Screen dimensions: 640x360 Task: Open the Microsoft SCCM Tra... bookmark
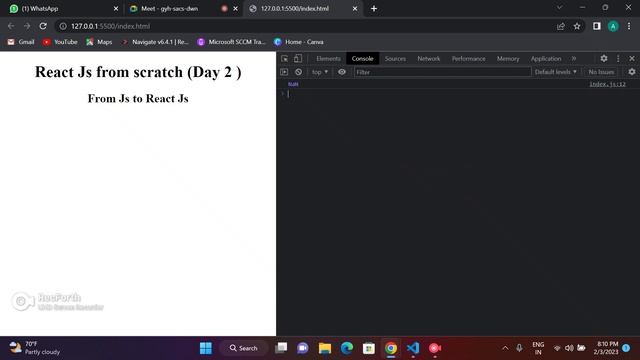point(231,42)
